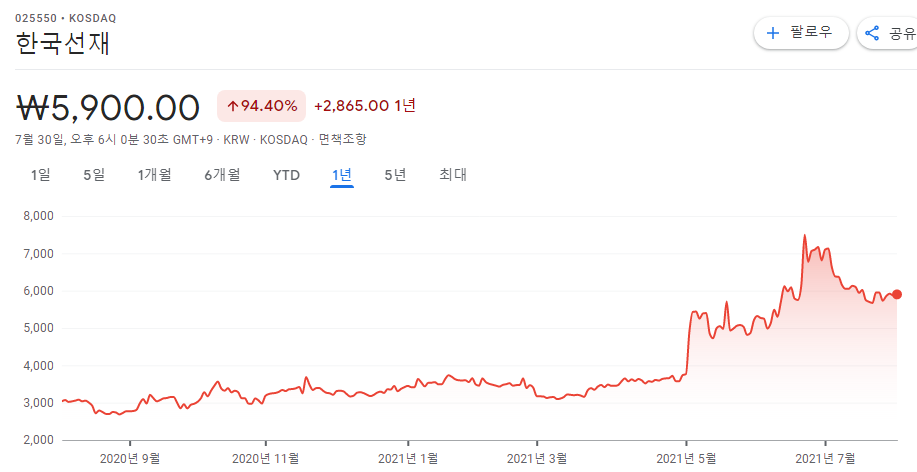Screen dimensions: 917x472
Task: Click the 4,000 y-axis label
Action: (x=39, y=366)
